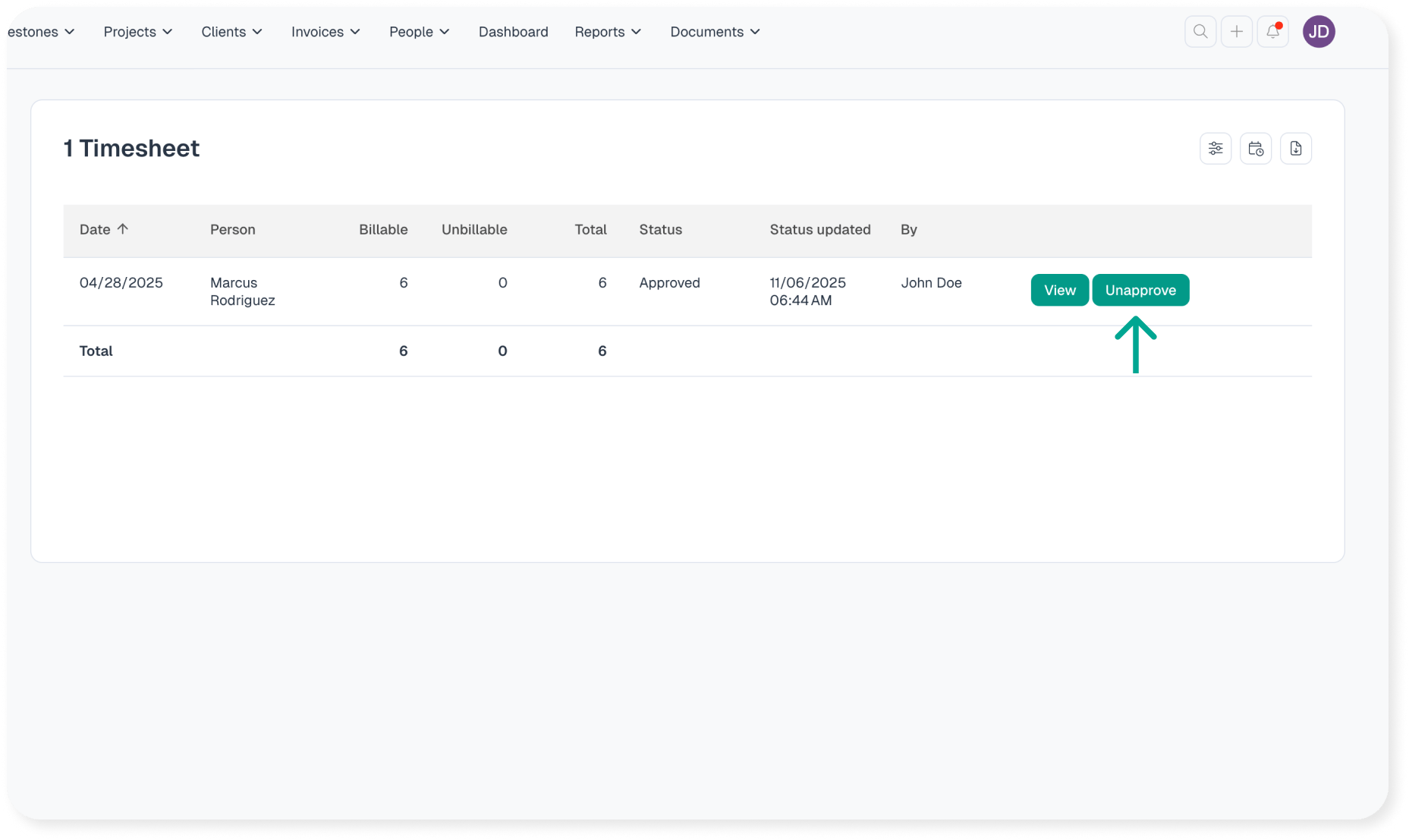Image resolution: width=1409 pixels, height=840 pixels.
Task: Click the Person column header
Action: (232, 230)
